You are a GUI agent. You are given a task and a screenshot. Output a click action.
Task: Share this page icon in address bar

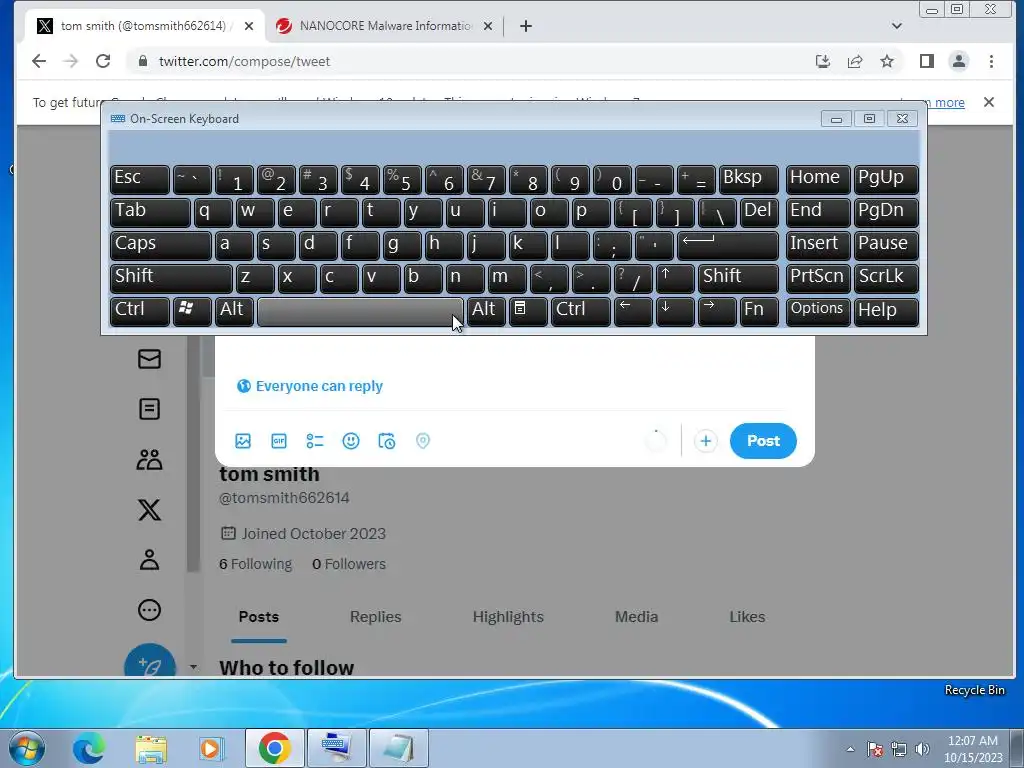(855, 61)
